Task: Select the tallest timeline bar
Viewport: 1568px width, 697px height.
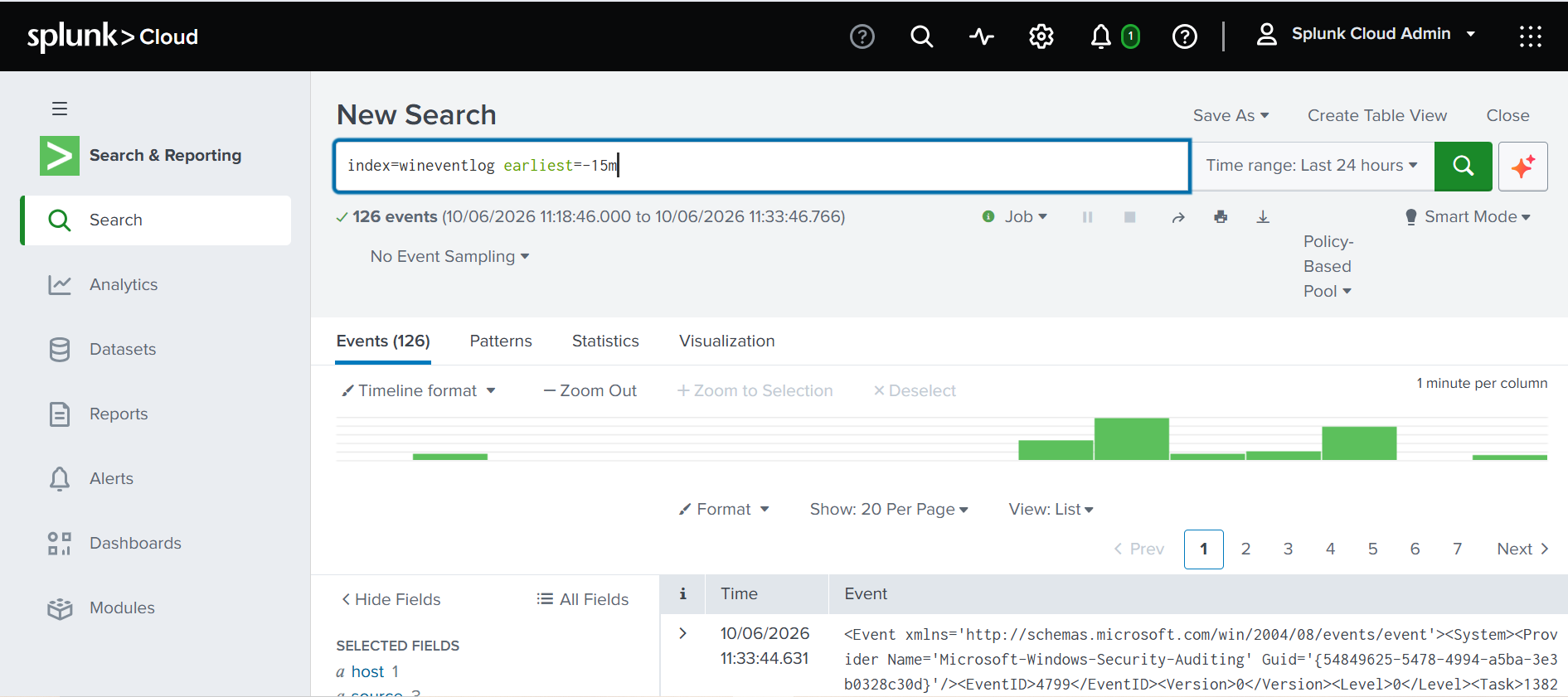Action: [x=1131, y=438]
